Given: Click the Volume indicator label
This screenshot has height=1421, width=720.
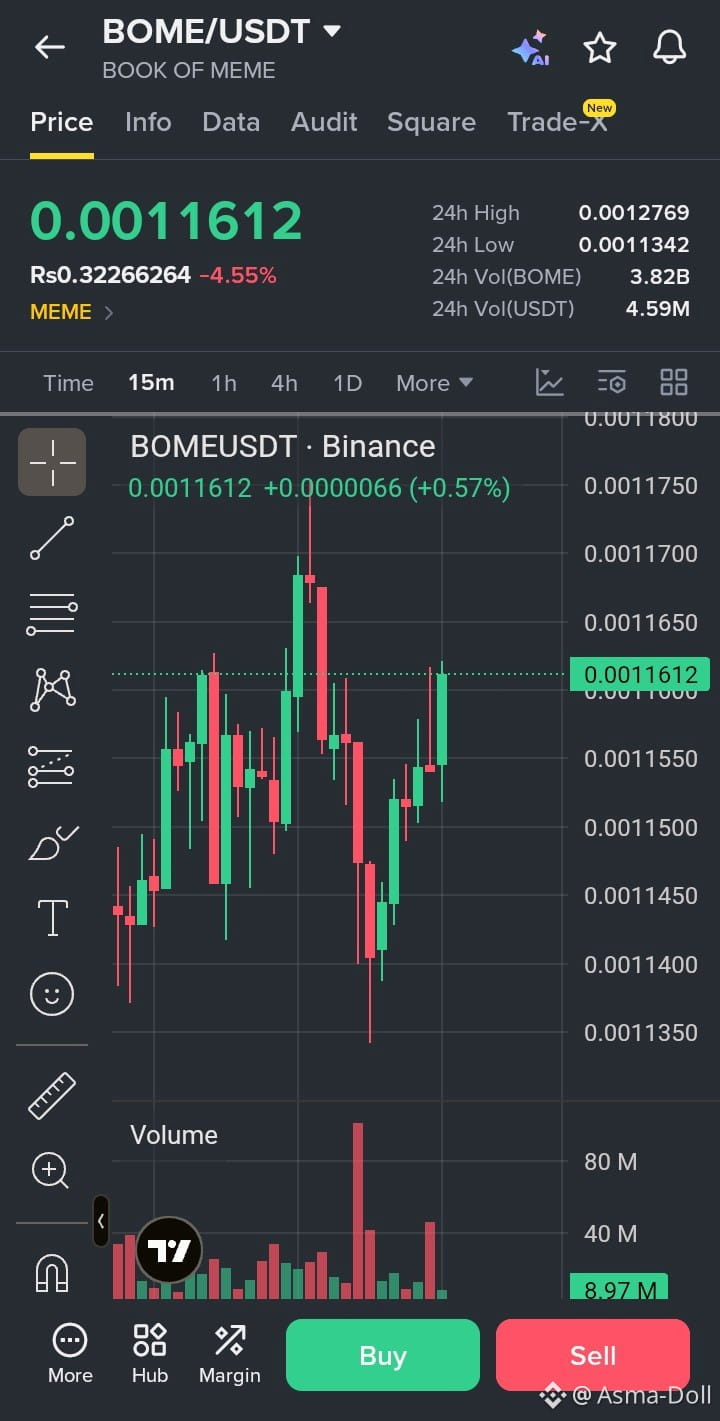Looking at the screenshot, I should click(x=174, y=1135).
